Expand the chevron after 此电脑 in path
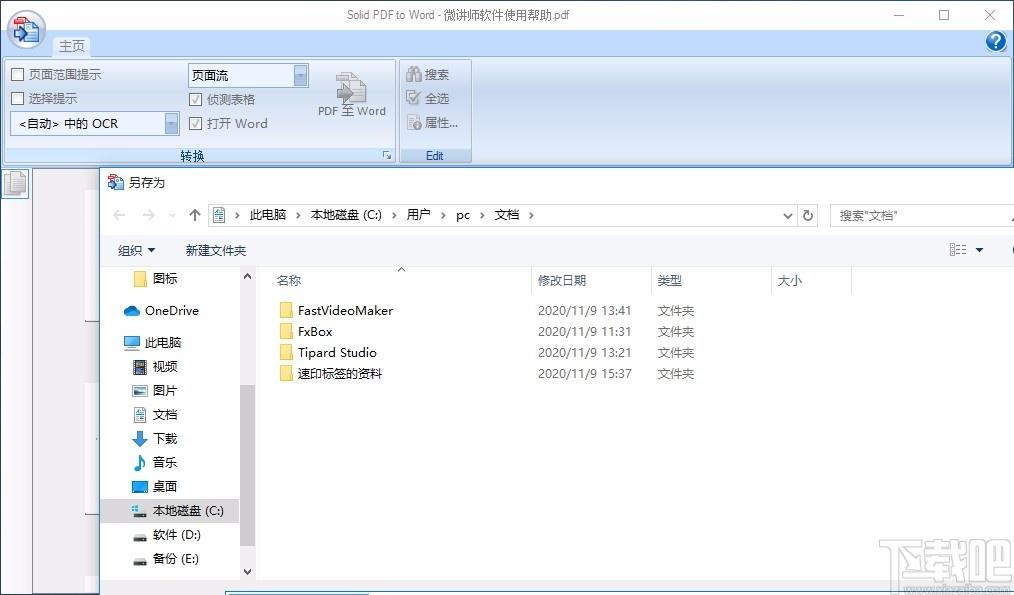Viewport: 1014px width, 595px height. (297, 215)
